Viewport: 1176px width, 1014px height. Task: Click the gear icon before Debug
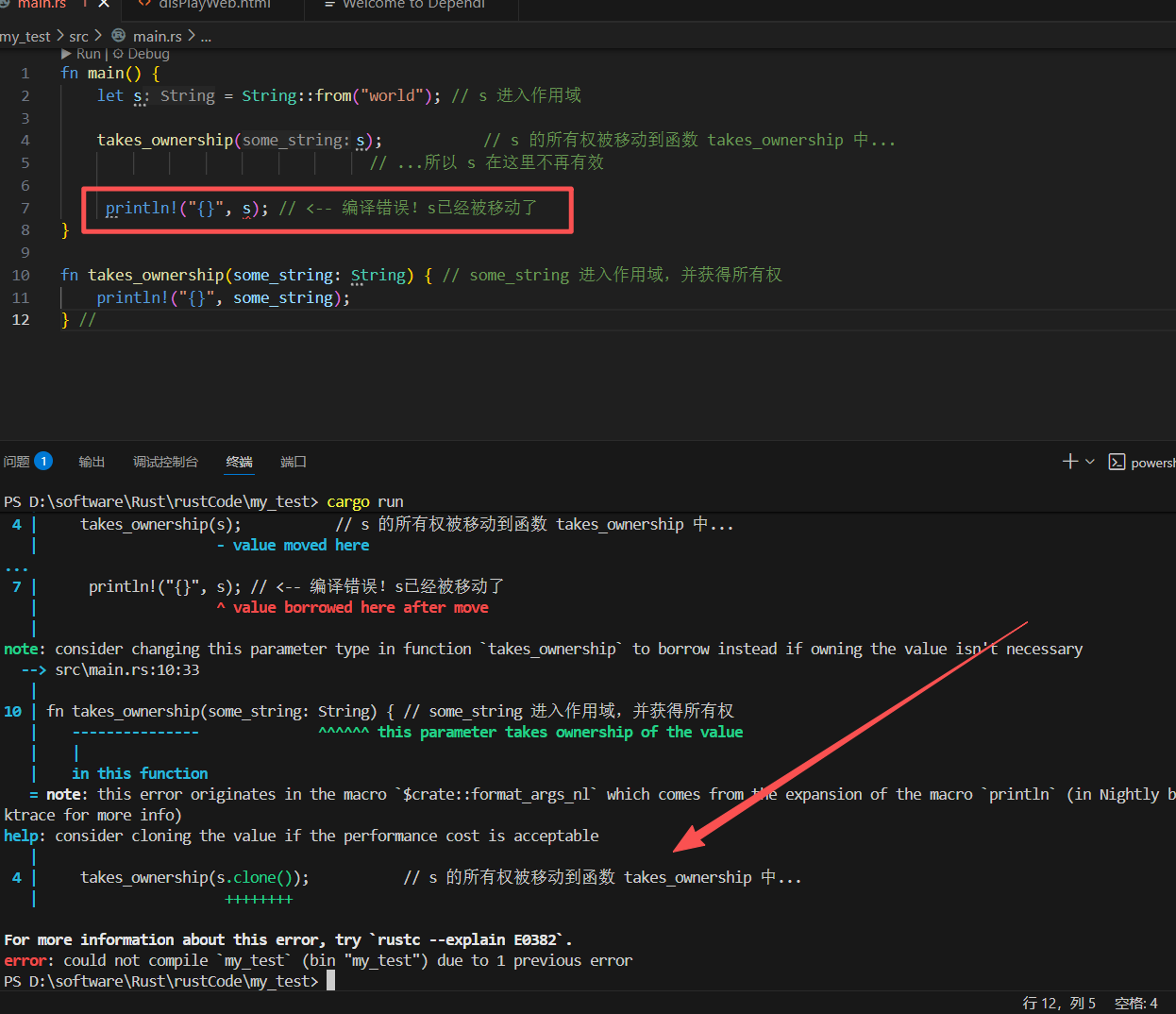point(118,54)
